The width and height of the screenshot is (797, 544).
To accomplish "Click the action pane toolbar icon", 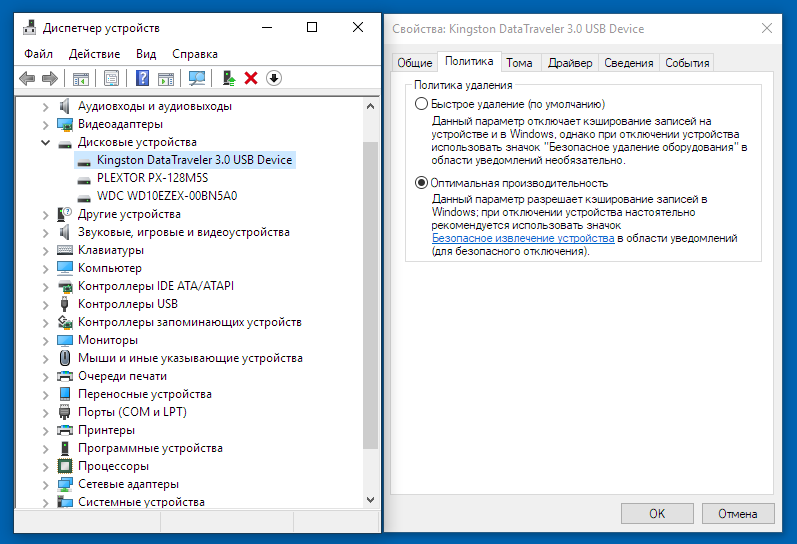I will click(166, 78).
